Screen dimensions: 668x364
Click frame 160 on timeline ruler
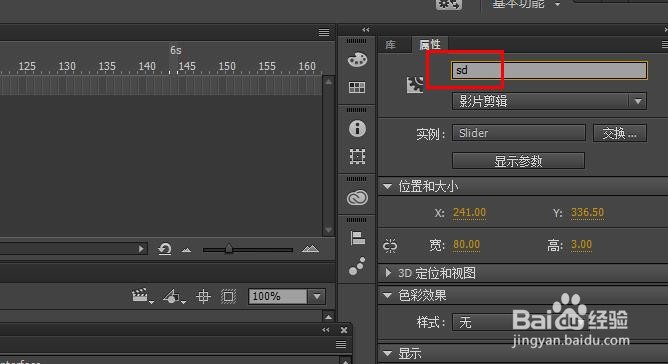click(307, 66)
